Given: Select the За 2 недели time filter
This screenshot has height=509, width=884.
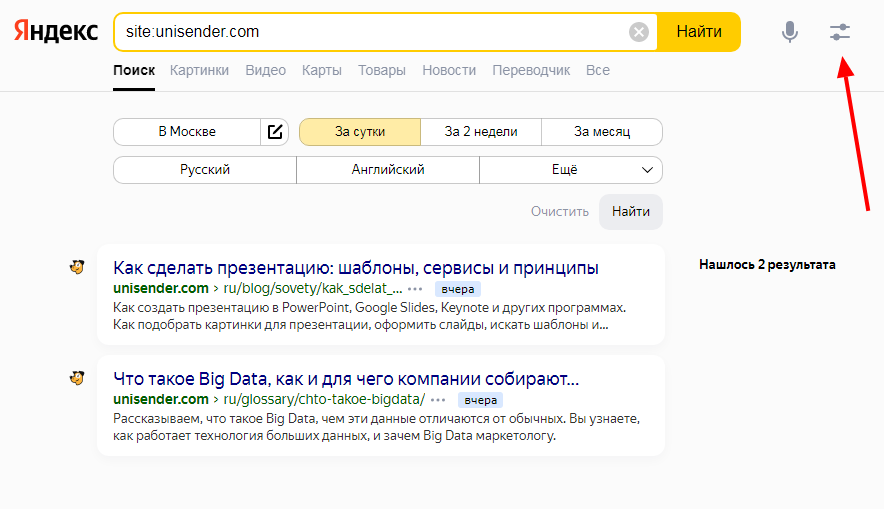Looking at the screenshot, I should (x=481, y=132).
